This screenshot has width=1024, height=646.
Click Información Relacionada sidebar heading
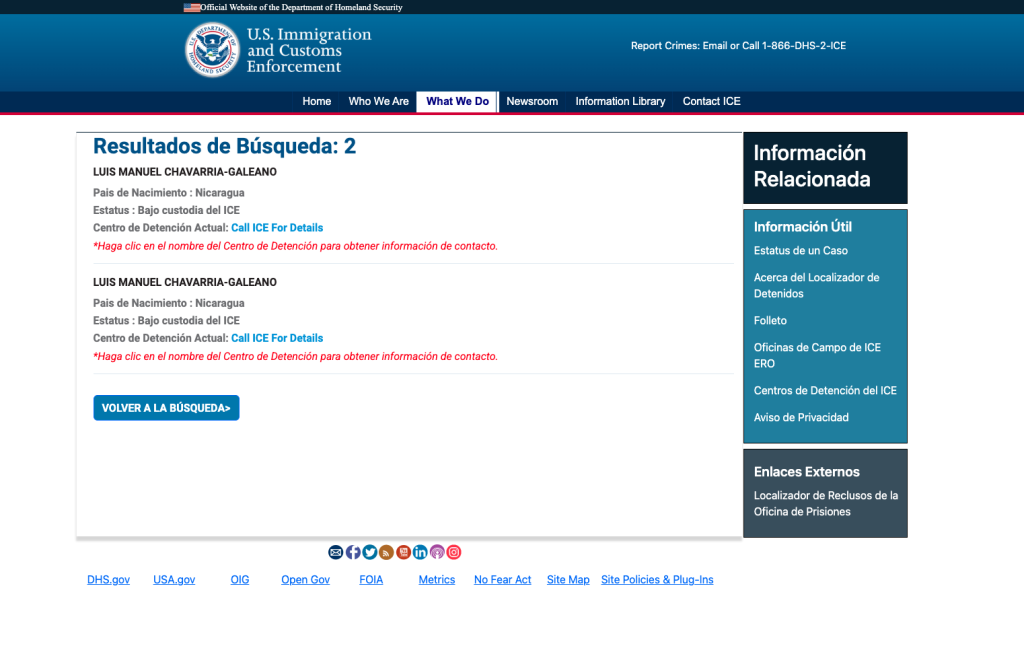tap(812, 167)
